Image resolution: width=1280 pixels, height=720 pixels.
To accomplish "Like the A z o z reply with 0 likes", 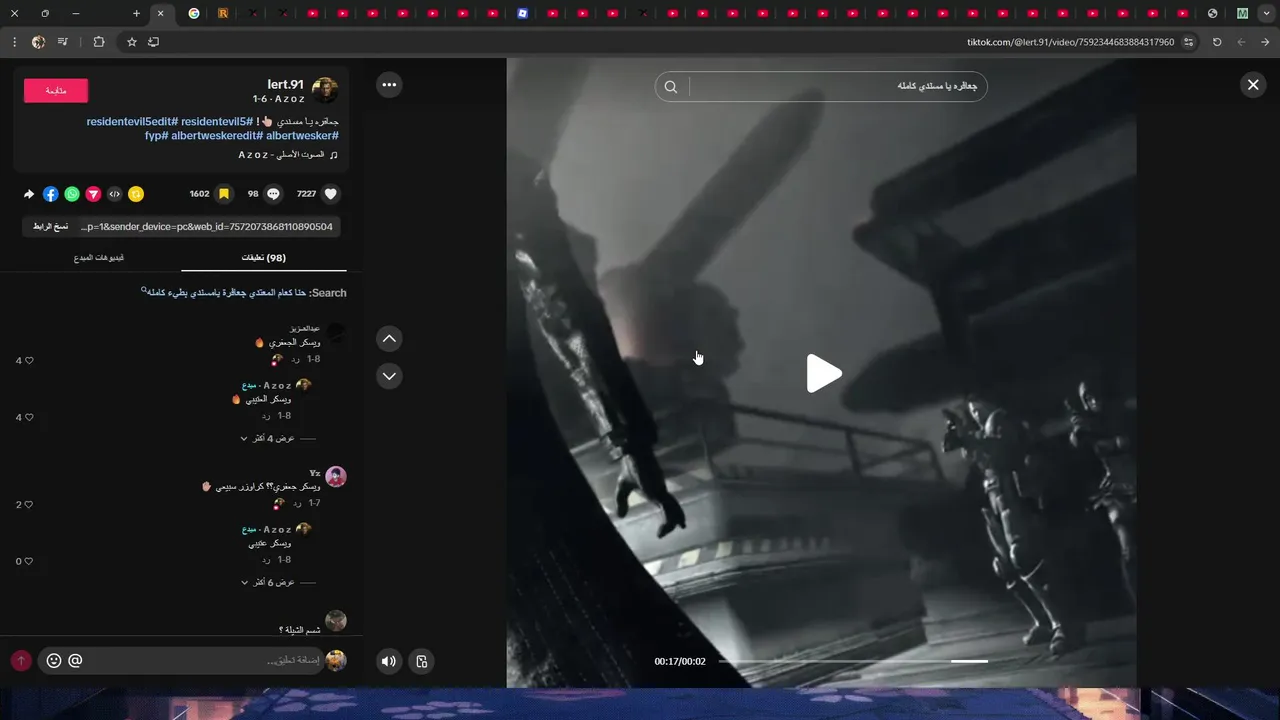I will point(29,561).
